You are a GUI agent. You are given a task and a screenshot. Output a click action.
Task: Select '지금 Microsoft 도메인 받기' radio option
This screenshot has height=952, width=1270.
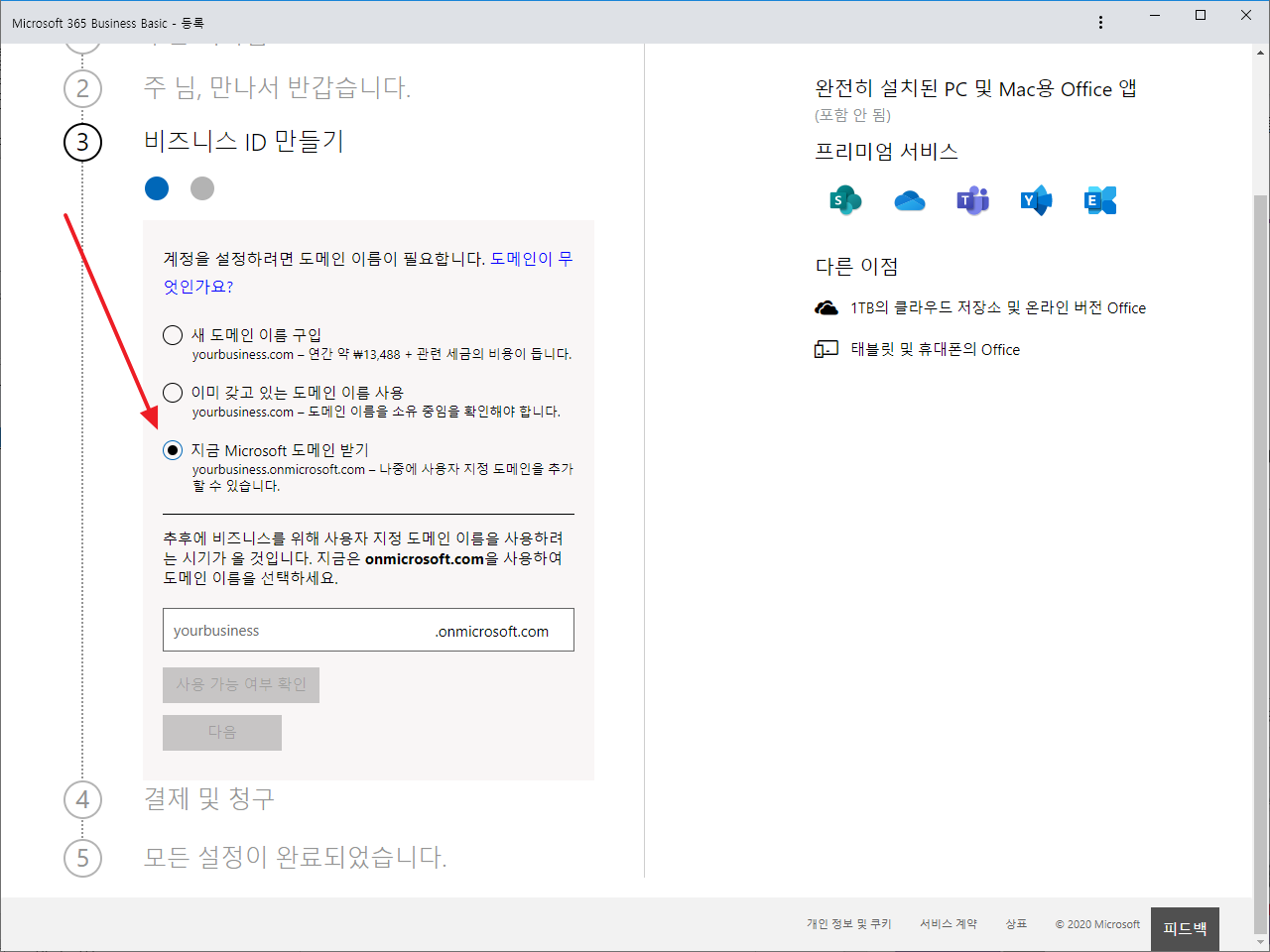[x=173, y=450]
